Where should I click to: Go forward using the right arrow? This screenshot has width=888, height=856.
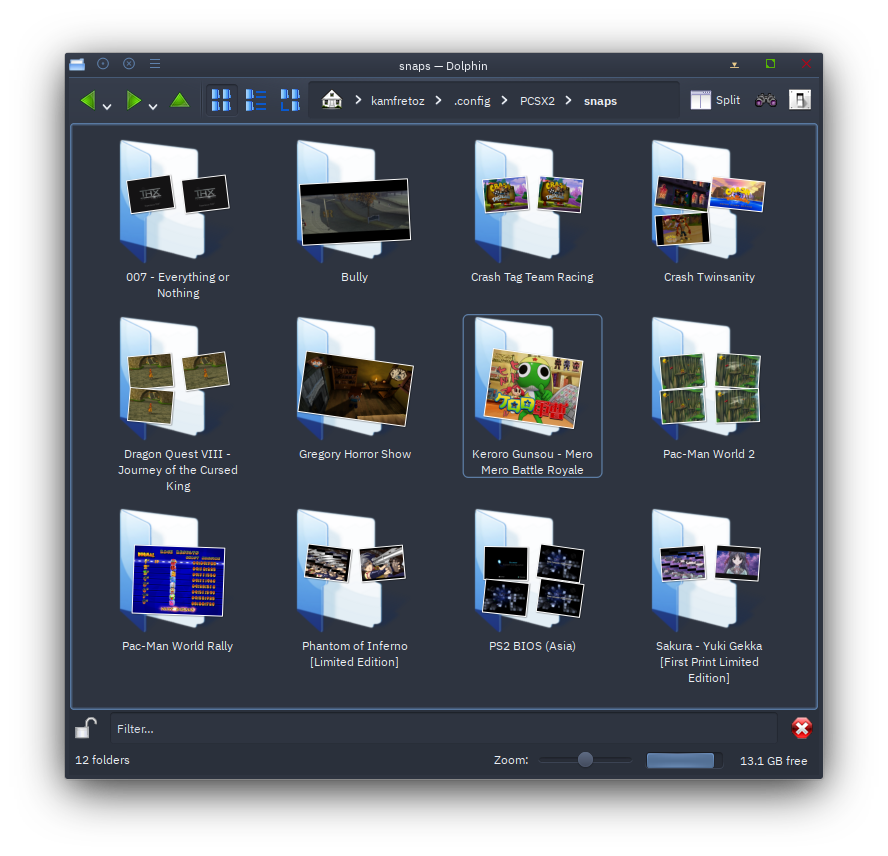click(133, 100)
